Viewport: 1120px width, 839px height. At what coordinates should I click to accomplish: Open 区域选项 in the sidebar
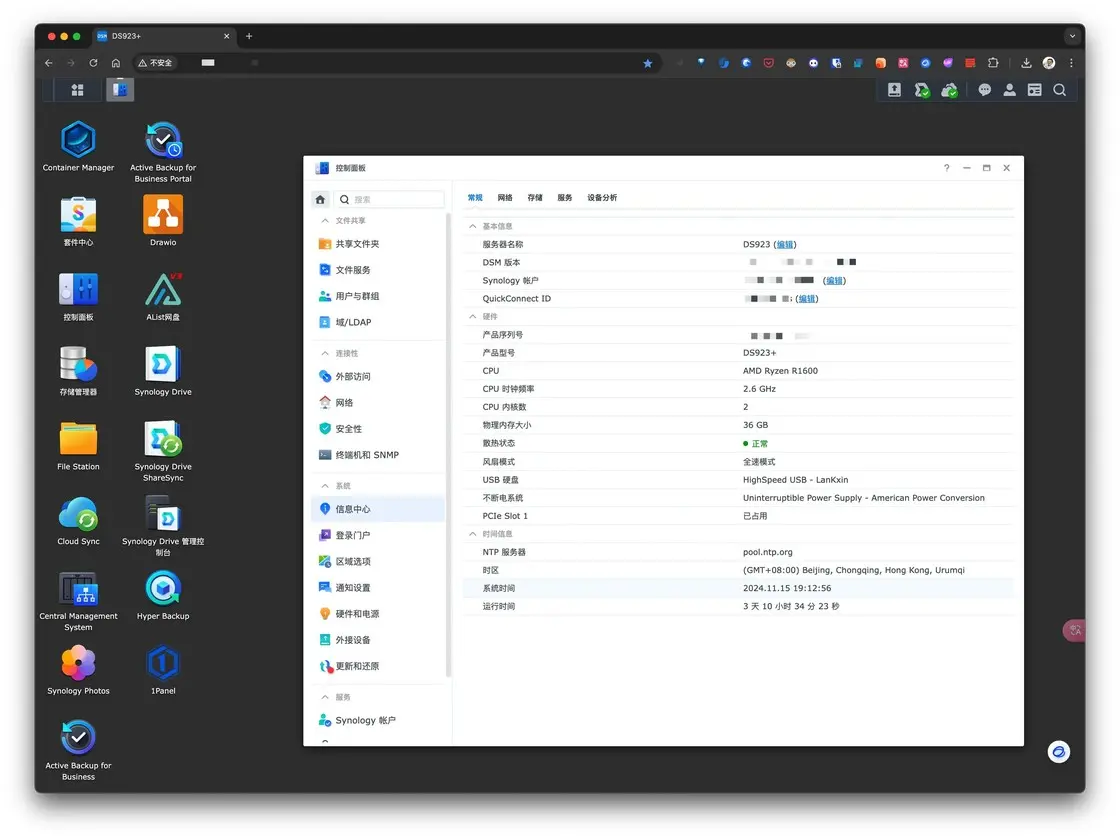378,561
